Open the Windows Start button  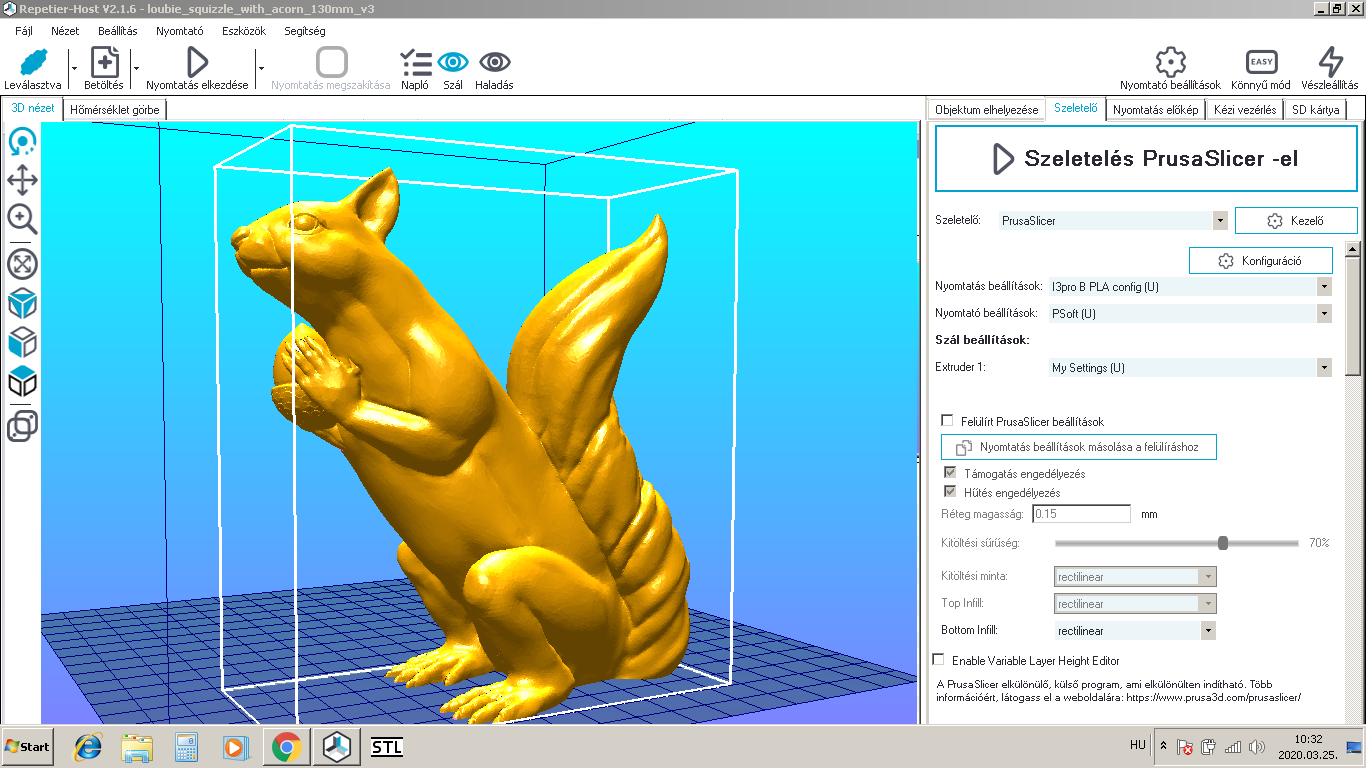click(x=27, y=747)
